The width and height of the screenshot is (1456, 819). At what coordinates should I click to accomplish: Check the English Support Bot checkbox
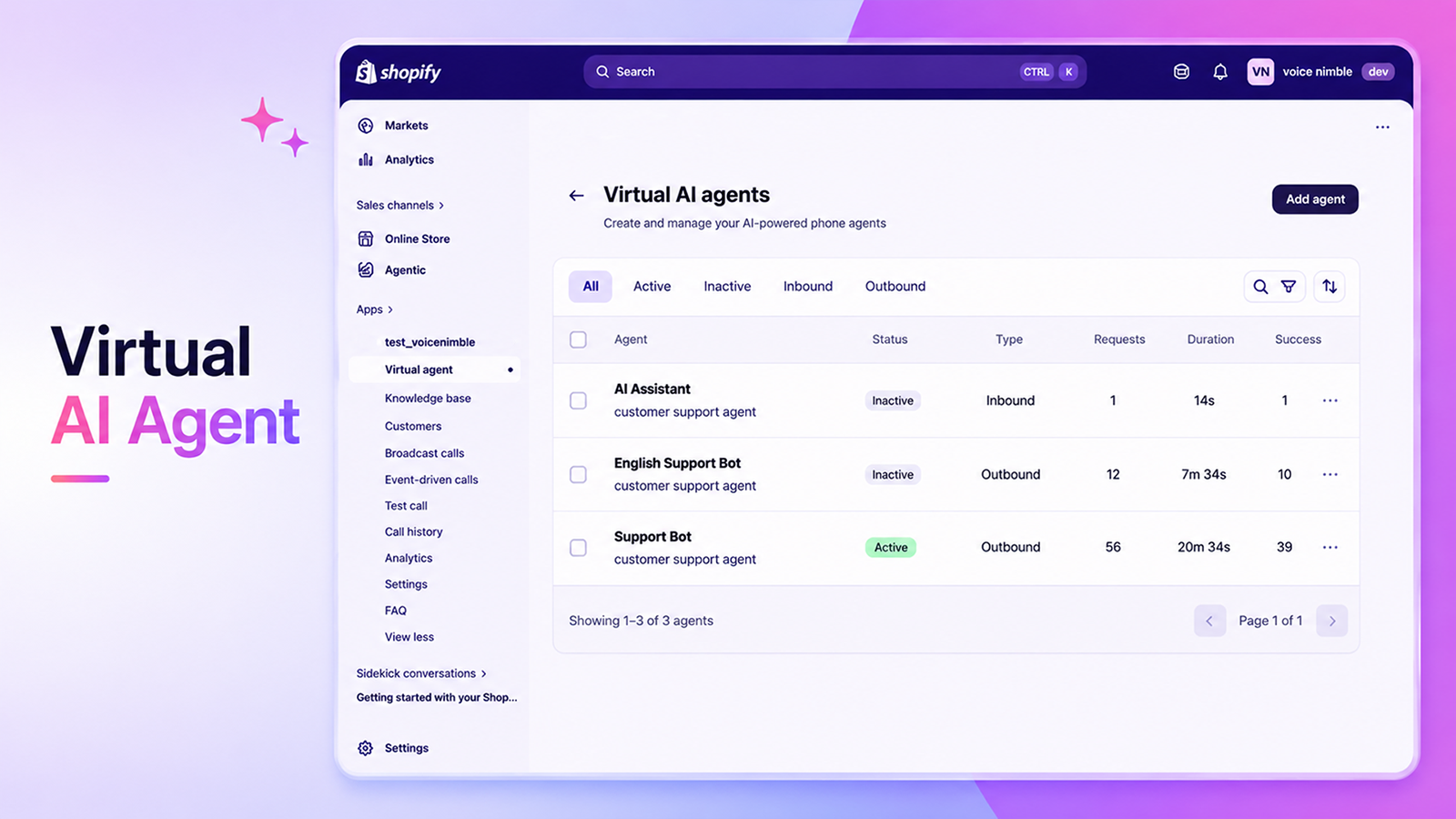click(578, 474)
